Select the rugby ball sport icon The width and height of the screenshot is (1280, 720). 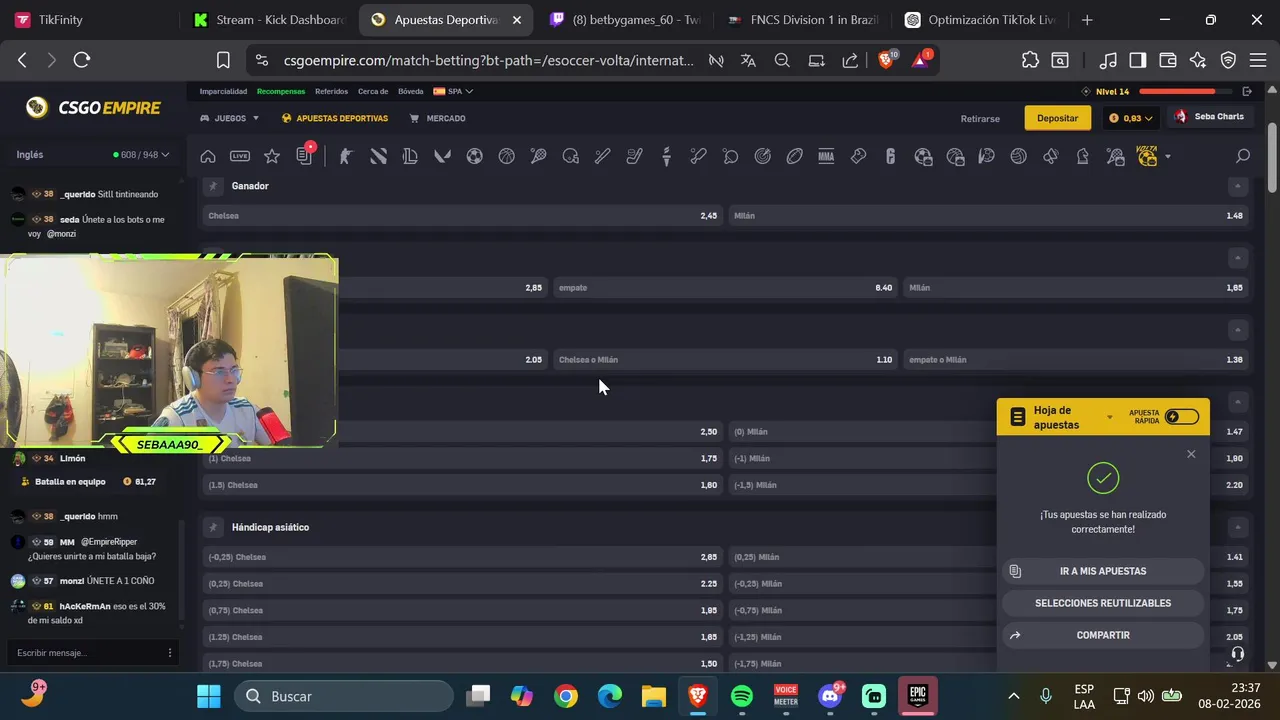[x=794, y=156]
